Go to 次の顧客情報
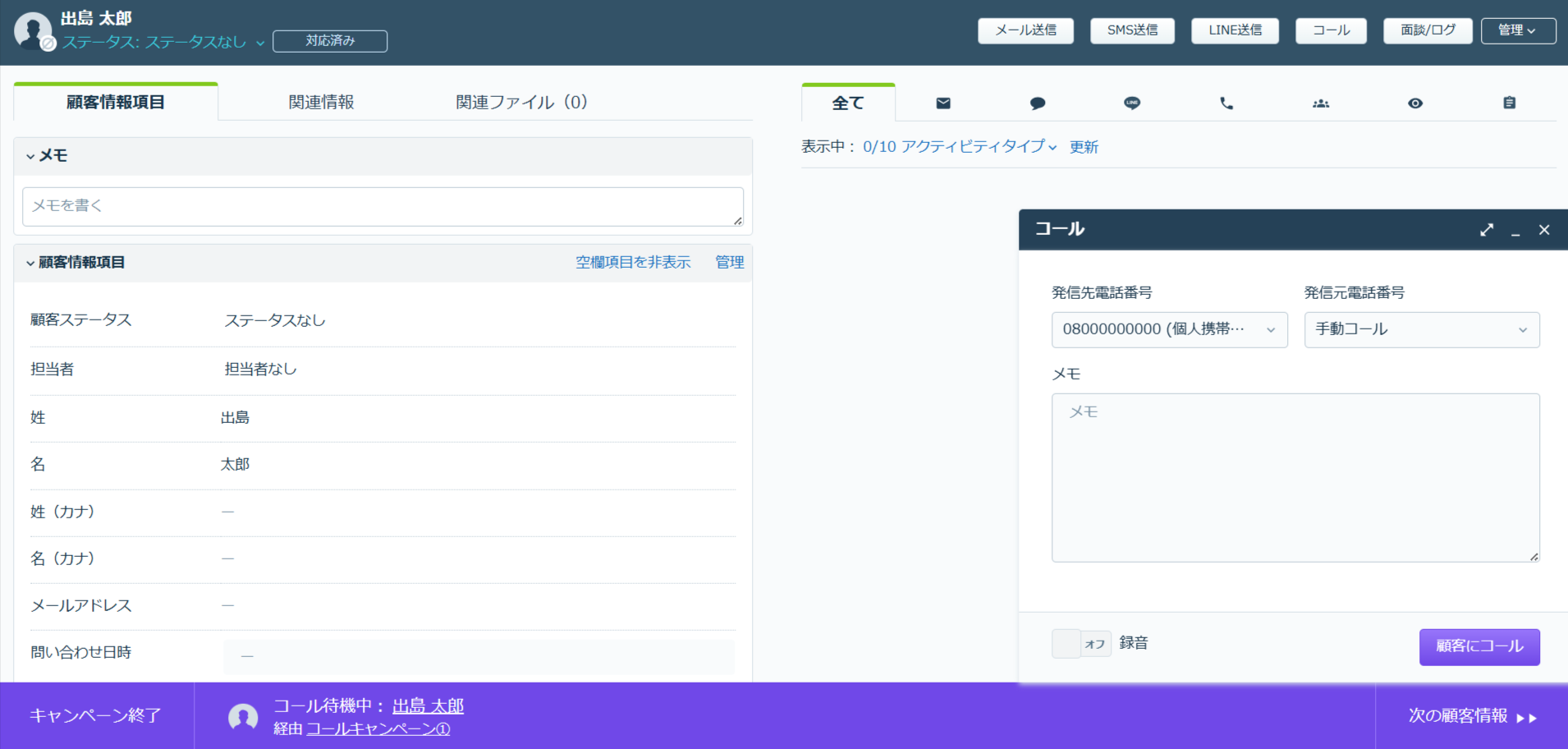This screenshot has width=1568, height=749. [1472, 716]
